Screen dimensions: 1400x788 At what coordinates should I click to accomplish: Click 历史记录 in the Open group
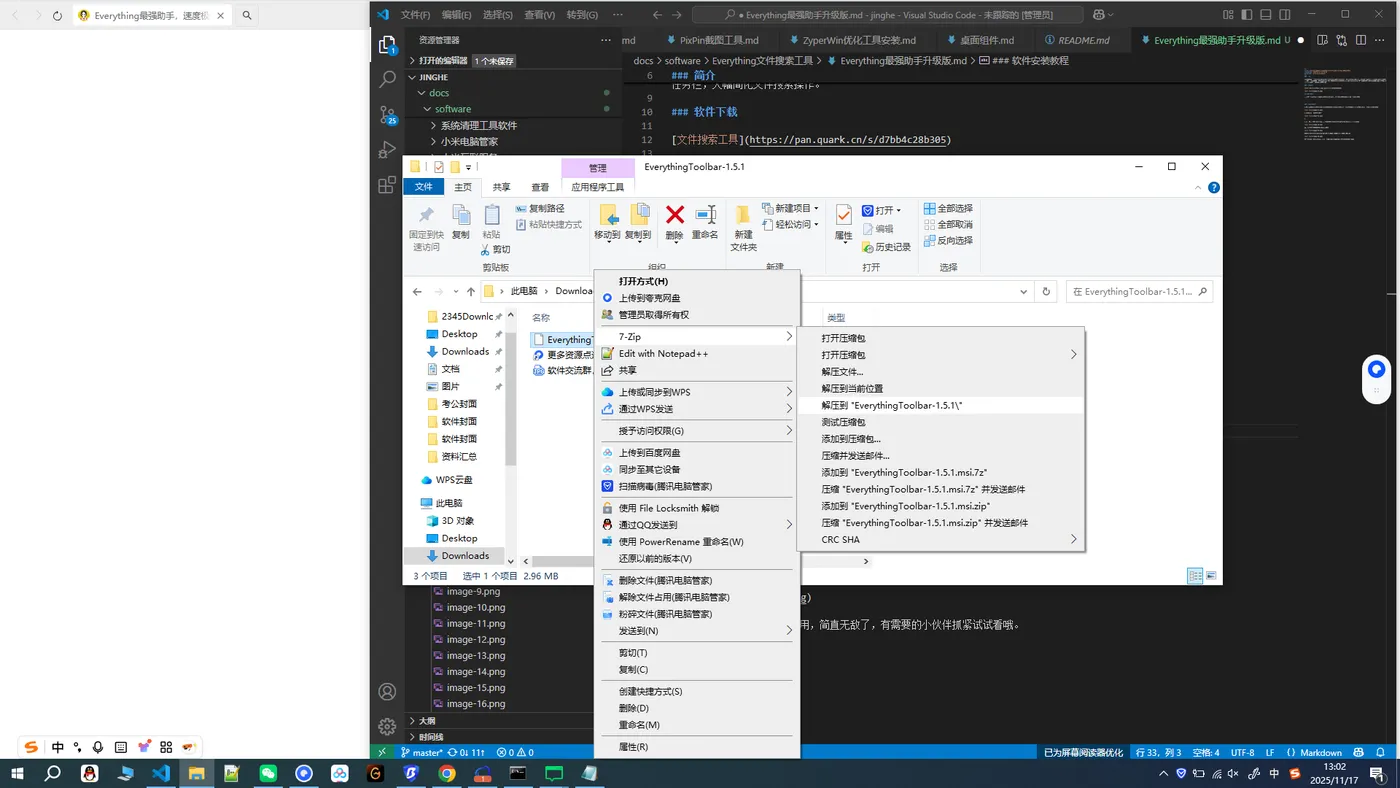pyautogui.click(x=887, y=247)
